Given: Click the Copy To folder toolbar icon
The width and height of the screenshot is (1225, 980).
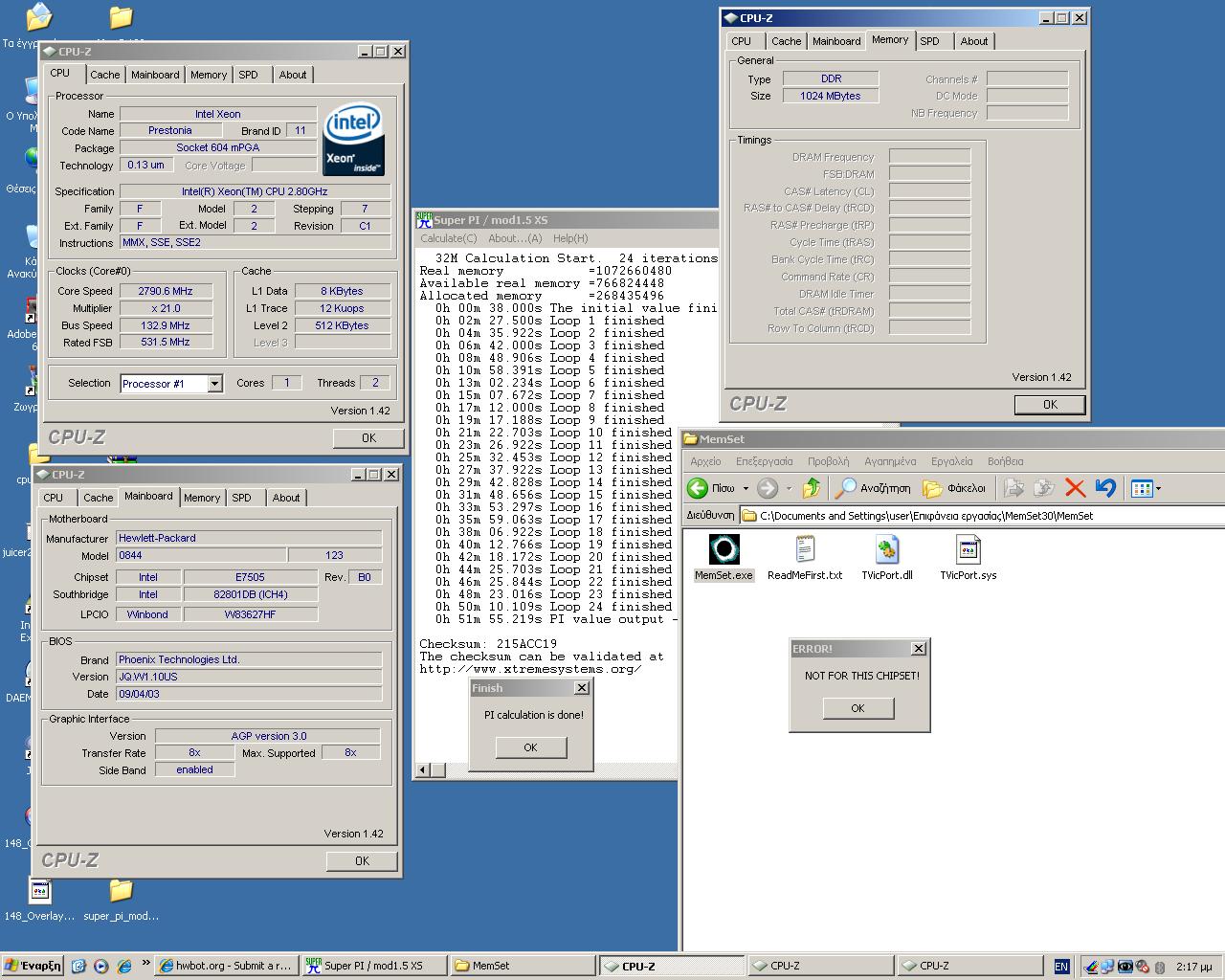Looking at the screenshot, I should pos(1044,488).
